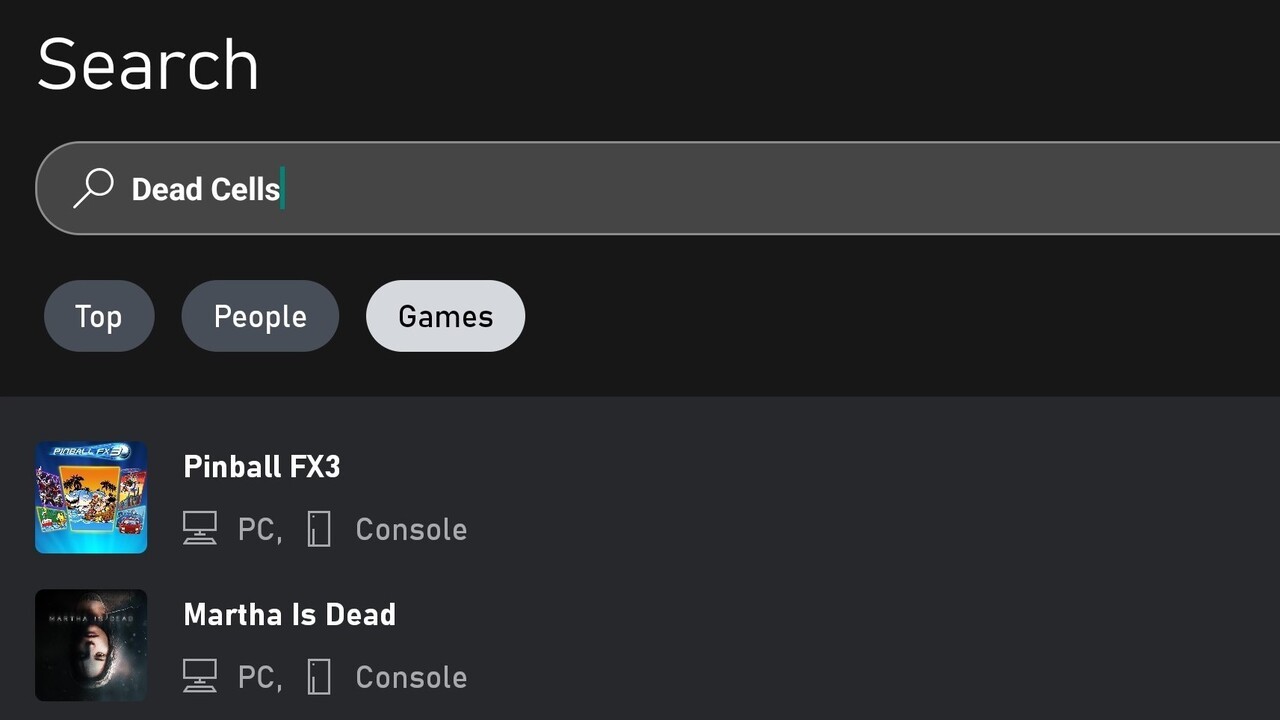Viewport: 1280px width, 720px height.
Task: Select the Martha Is Dead result row background
Action: [850, 645]
